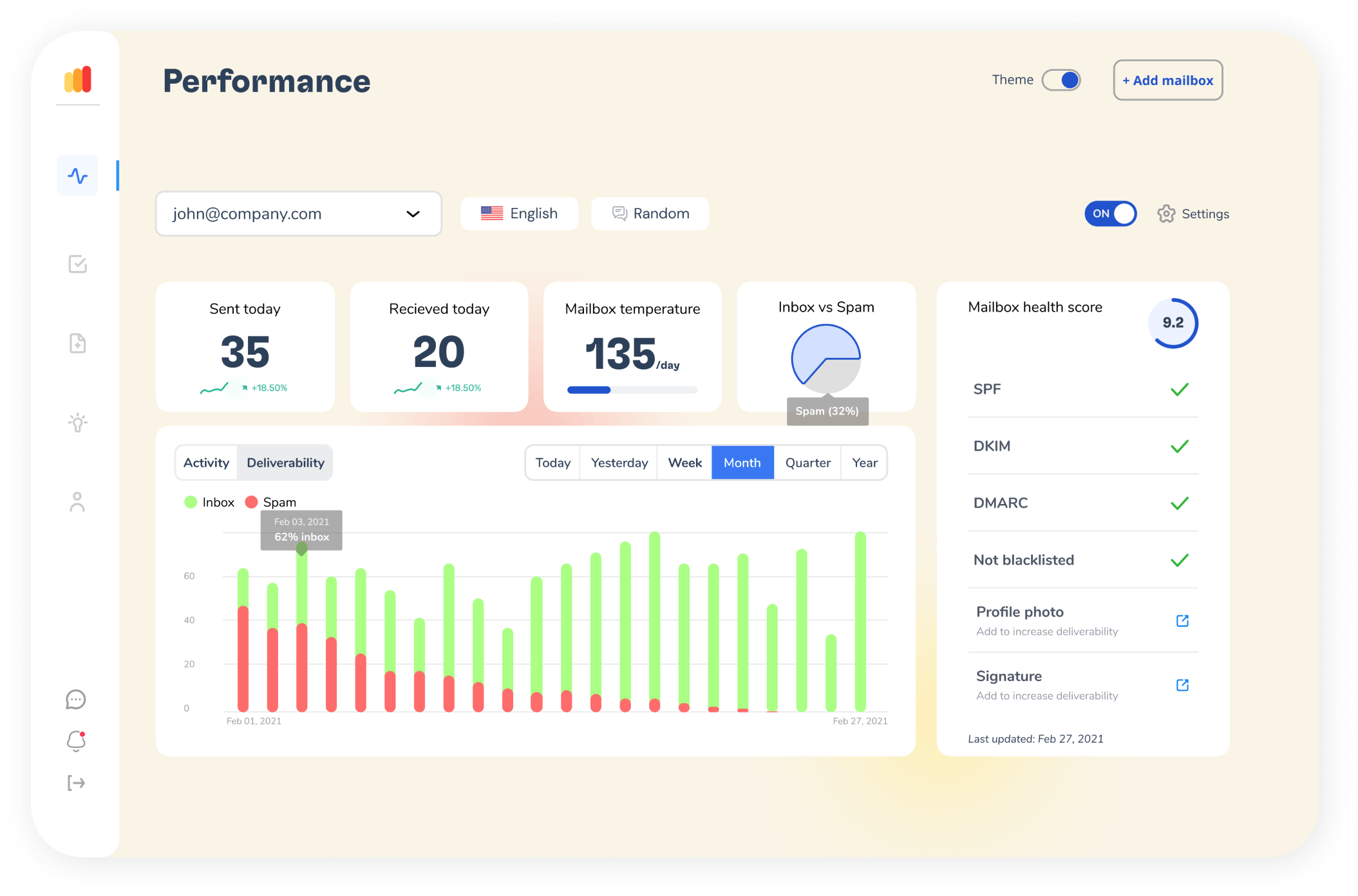Turn off the ON mailbox switch

coord(1110,214)
